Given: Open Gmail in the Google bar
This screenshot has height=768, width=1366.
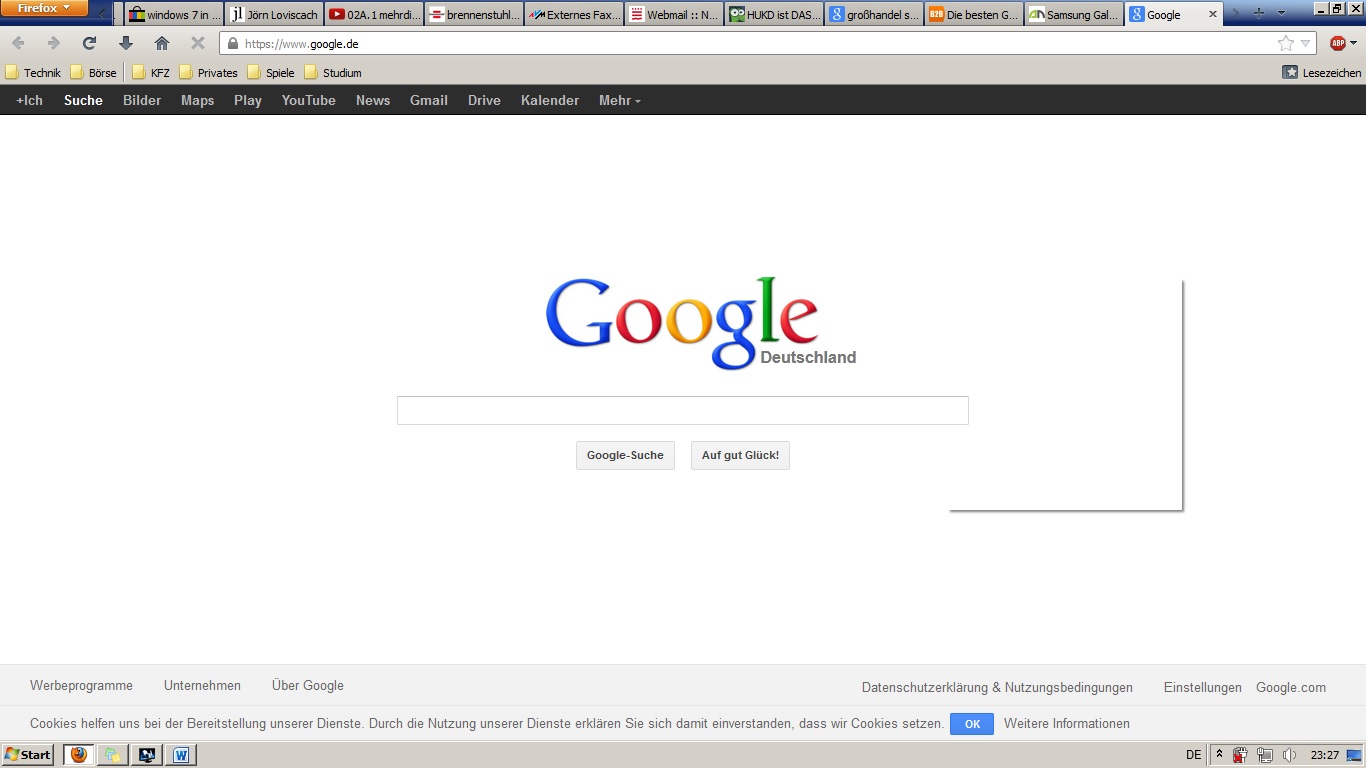Looking at the screenshot, I should click(428, 100).
